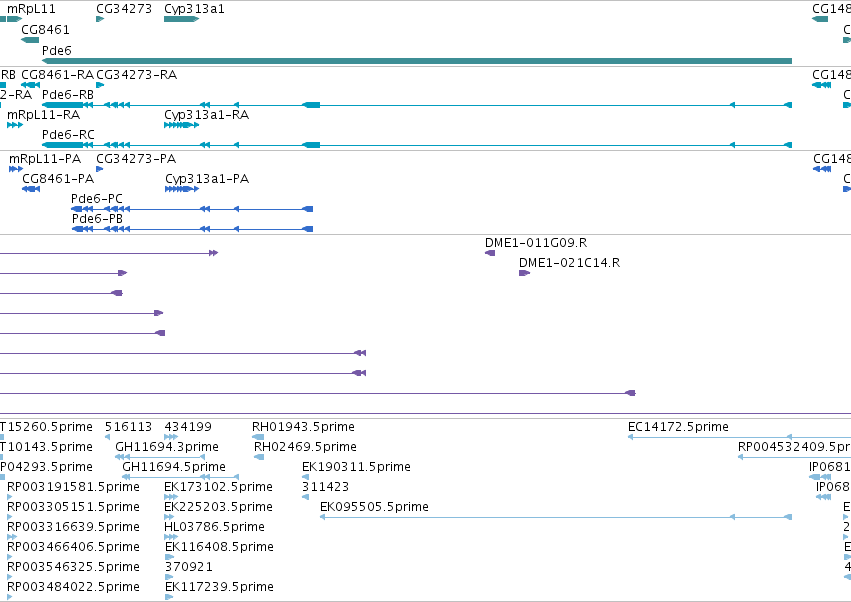Open the RH01943.5prime EST label
The width and height of the screenshot is (851, 602).
coord(303,427)
